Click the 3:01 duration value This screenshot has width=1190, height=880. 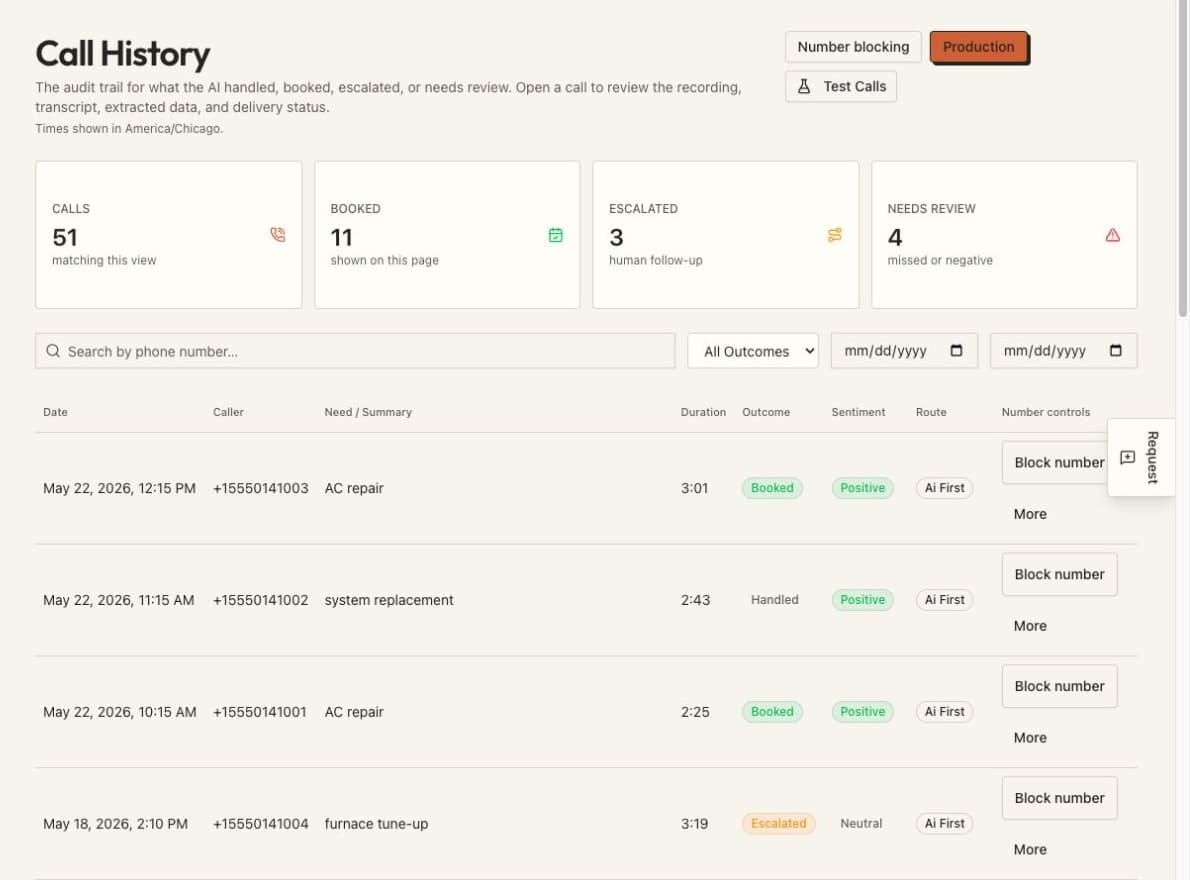click(694, 489)
